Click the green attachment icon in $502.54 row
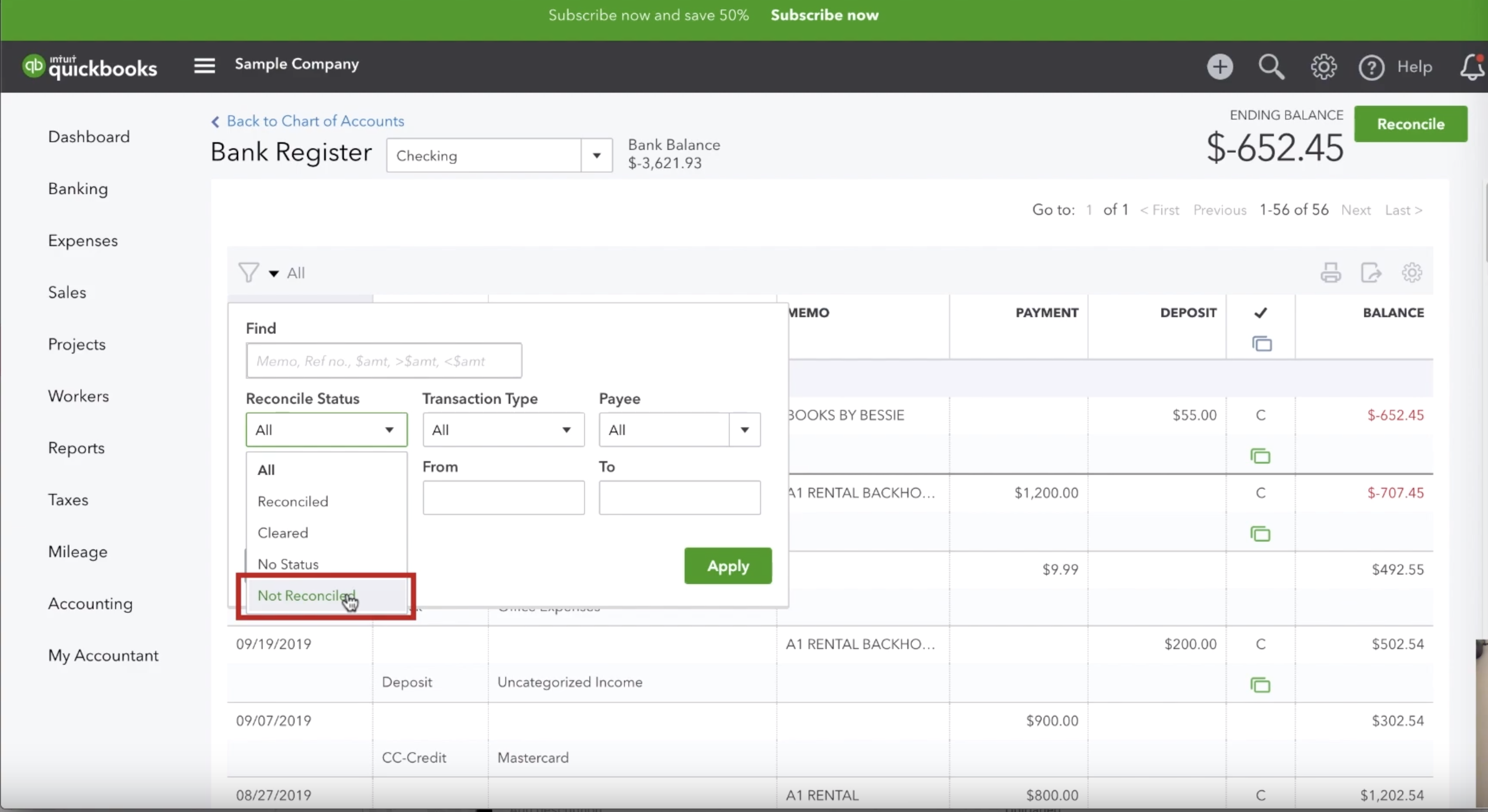The image size is (1488, 812). tap(1260, 685)
